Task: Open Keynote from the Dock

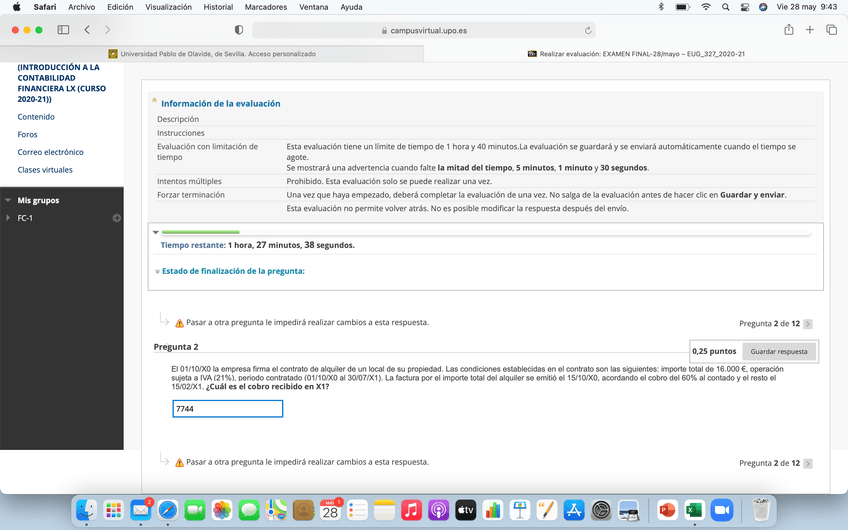Action: [519, 510]
